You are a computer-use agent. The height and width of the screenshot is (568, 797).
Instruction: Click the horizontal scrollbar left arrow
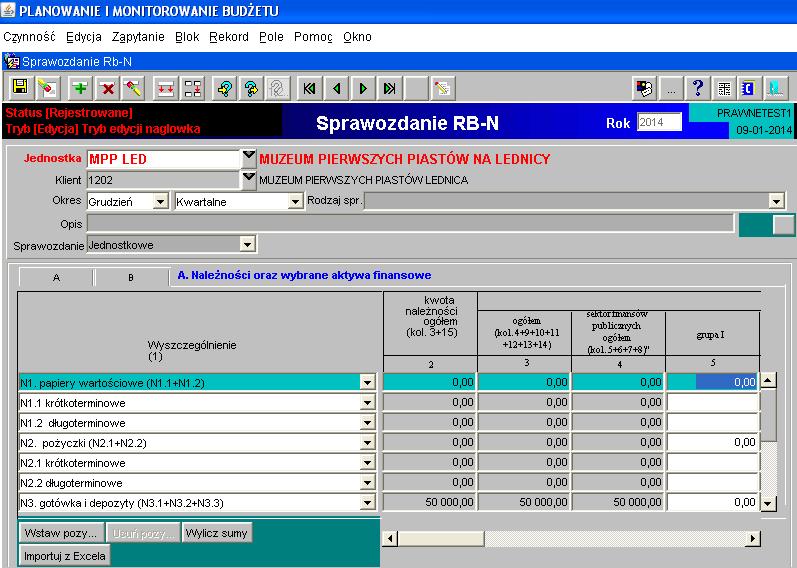click(x=390, y=538)
